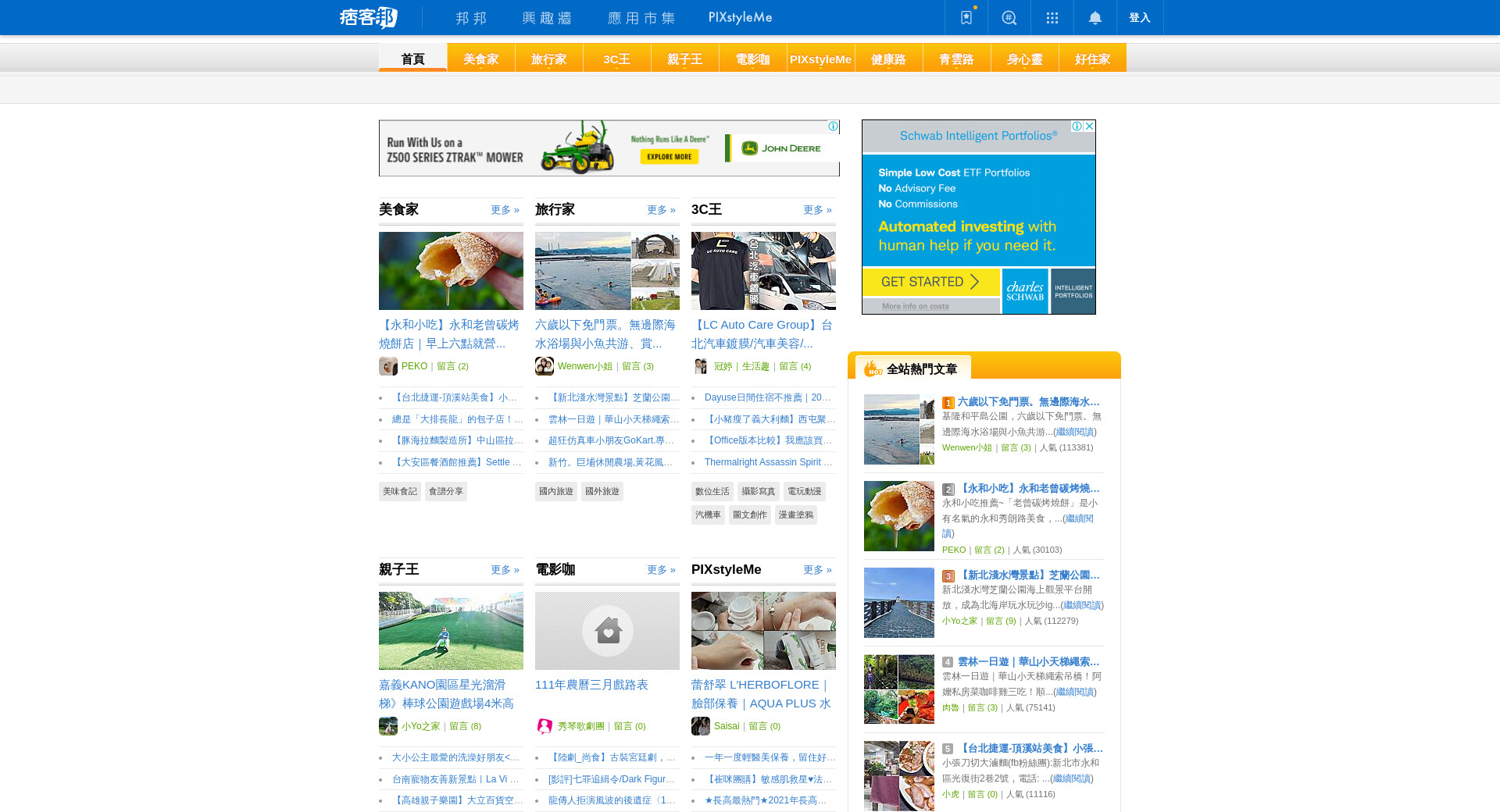The height and width of the screenshot is (812, 1500).
Task: Select the 美食家 category tab
Action: [x=480, y=58]
